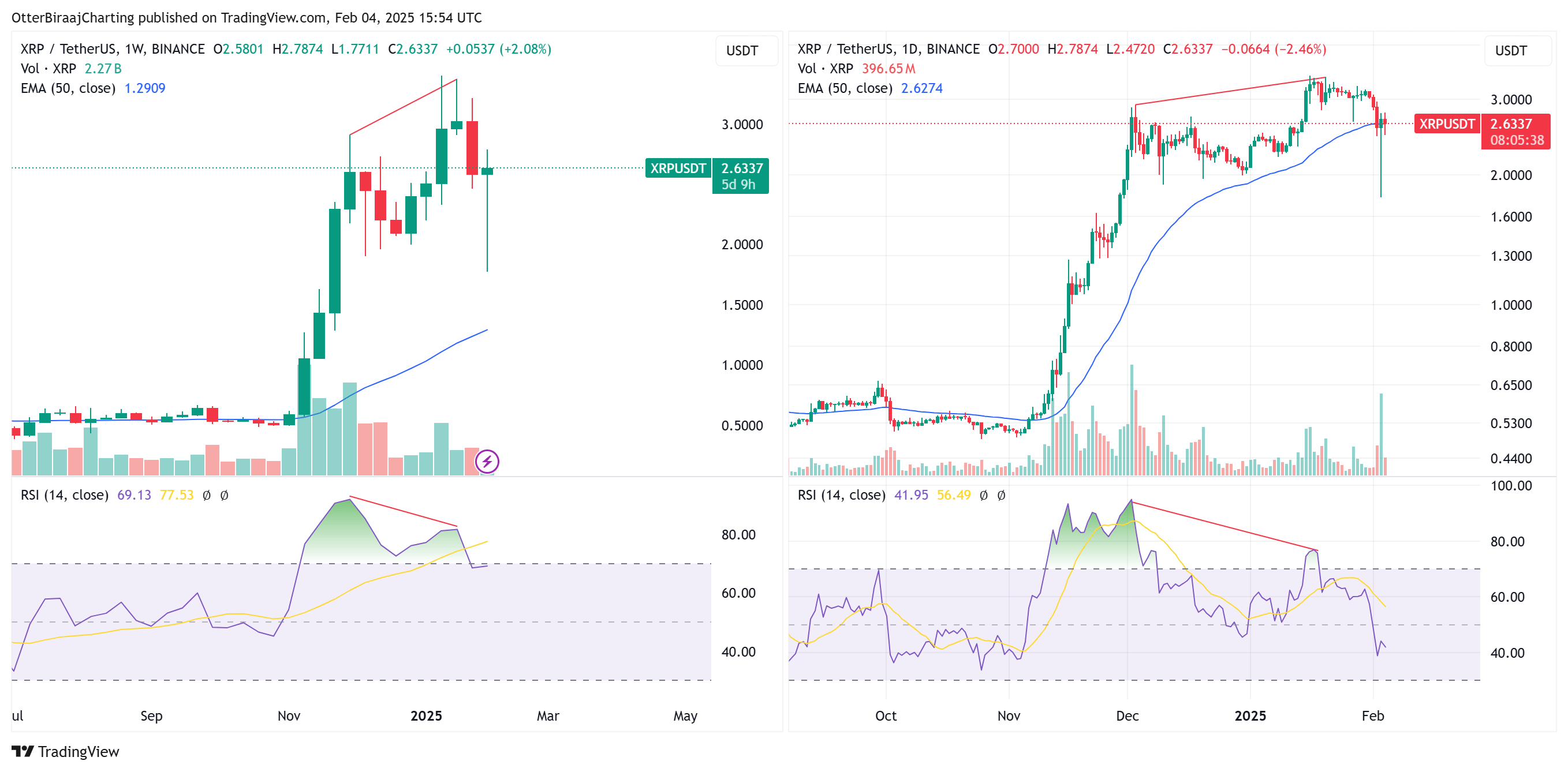
Task: Click 'XRP / TetherUS, 1W, BINANCE' title
Action: click(113, 48)
